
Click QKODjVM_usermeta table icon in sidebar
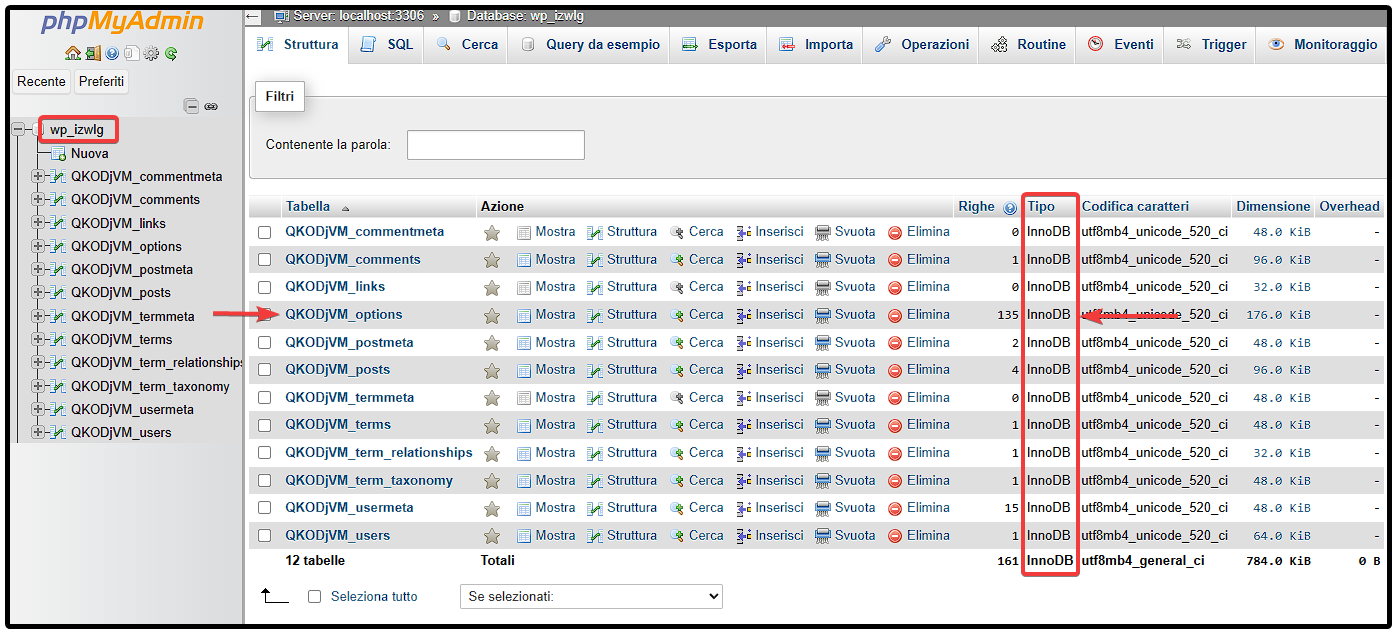click(x=58, y=409)
